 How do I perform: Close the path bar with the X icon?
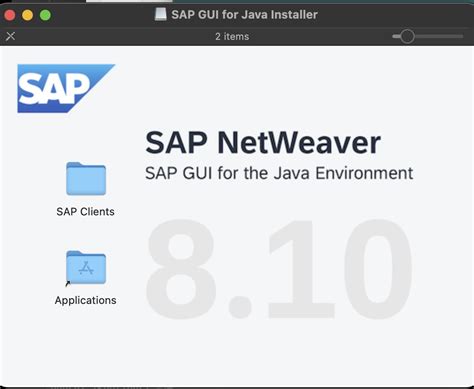click(x=11, y=36)
